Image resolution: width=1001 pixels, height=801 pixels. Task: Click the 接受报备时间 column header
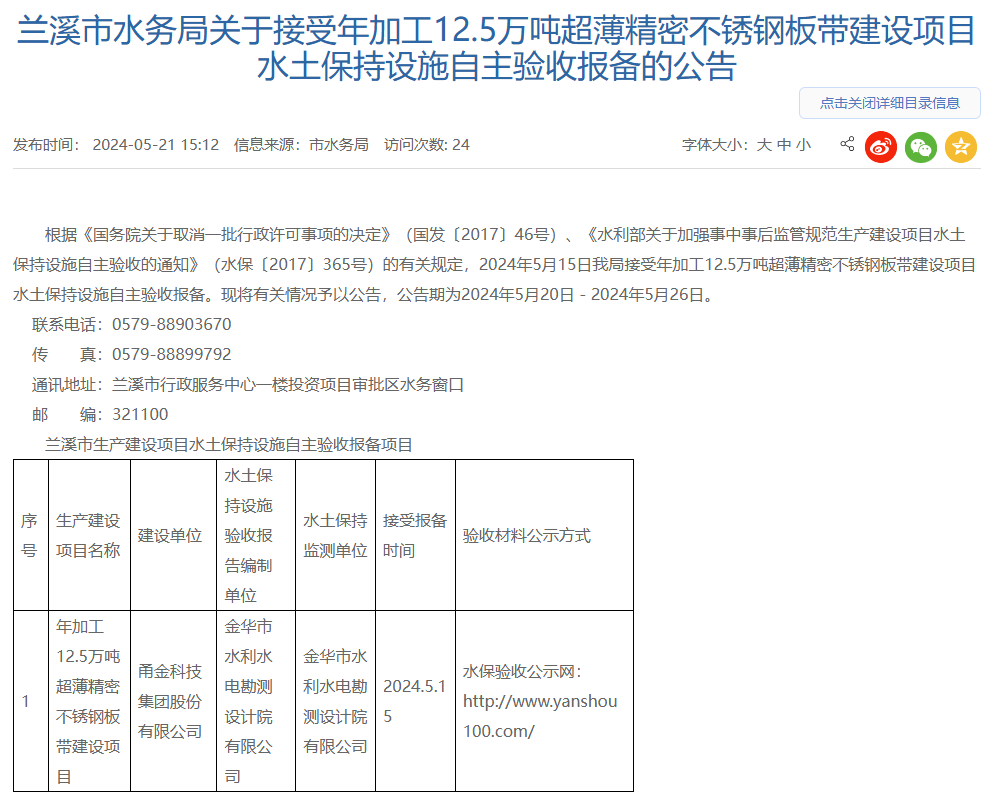point(414,536)
